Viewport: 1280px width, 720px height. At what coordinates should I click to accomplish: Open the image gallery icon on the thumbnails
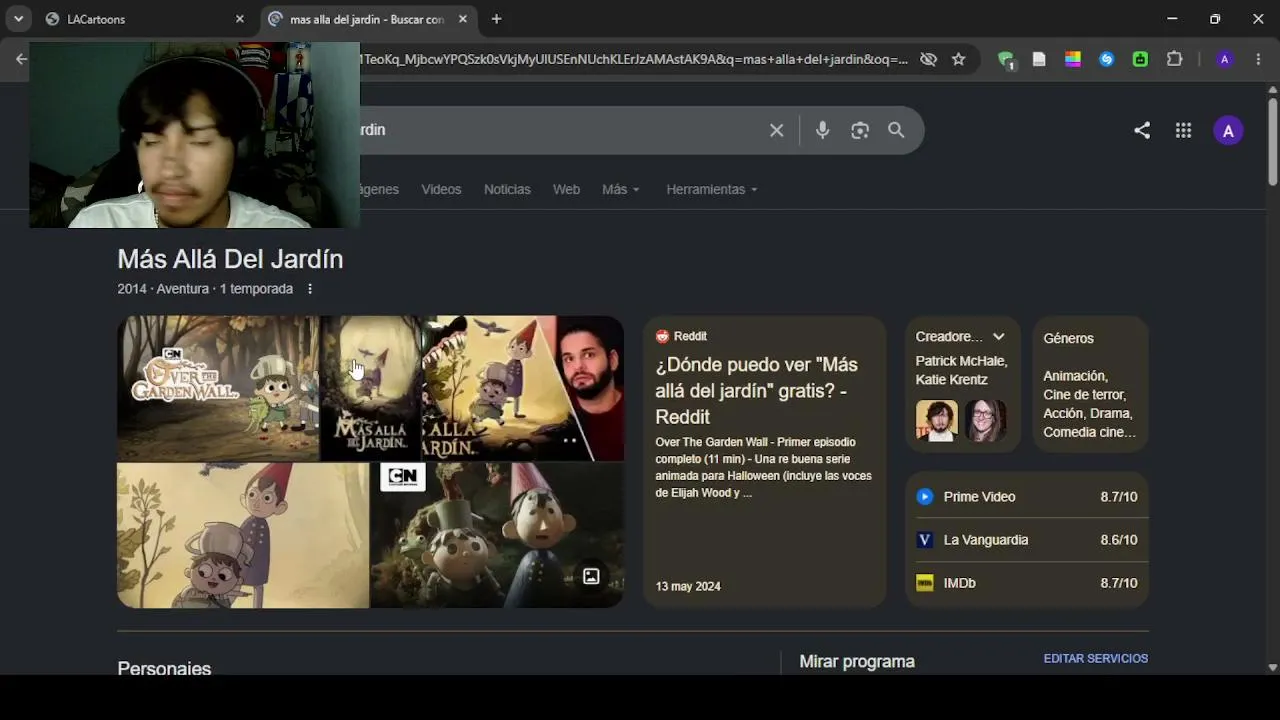tap(591, 576)
